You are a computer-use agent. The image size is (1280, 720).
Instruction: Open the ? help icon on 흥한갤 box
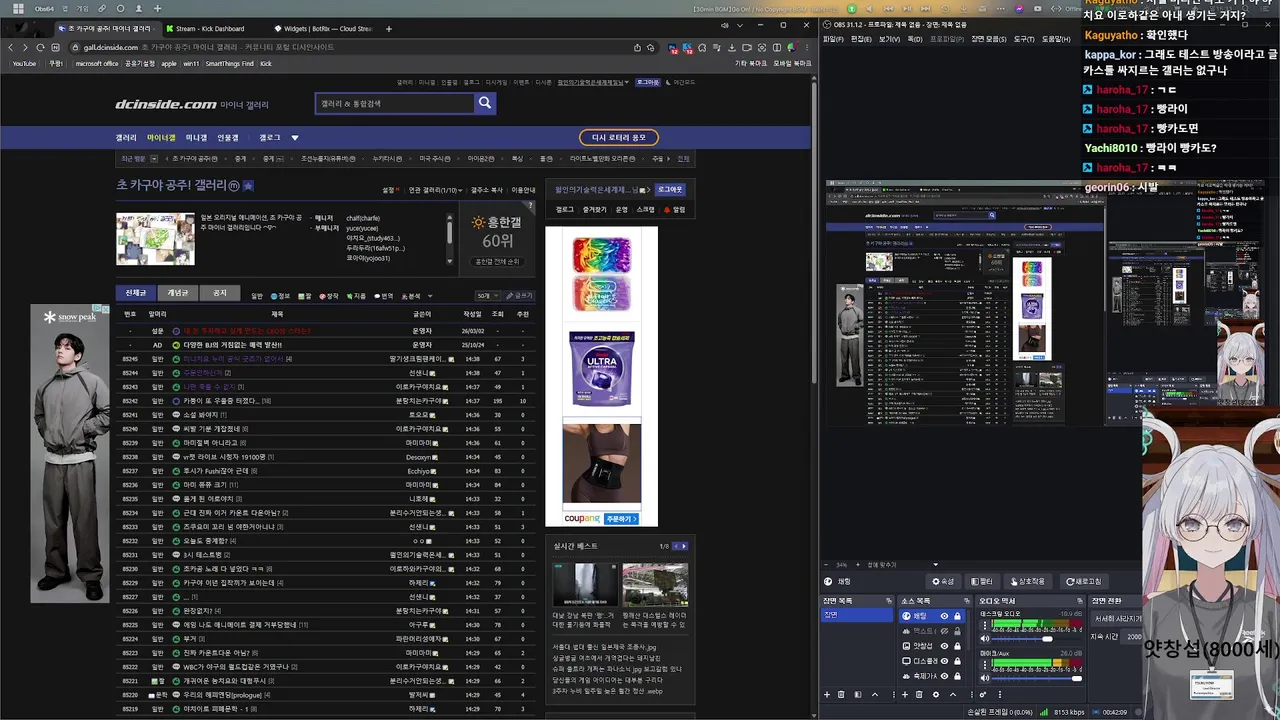coord(531,206)
